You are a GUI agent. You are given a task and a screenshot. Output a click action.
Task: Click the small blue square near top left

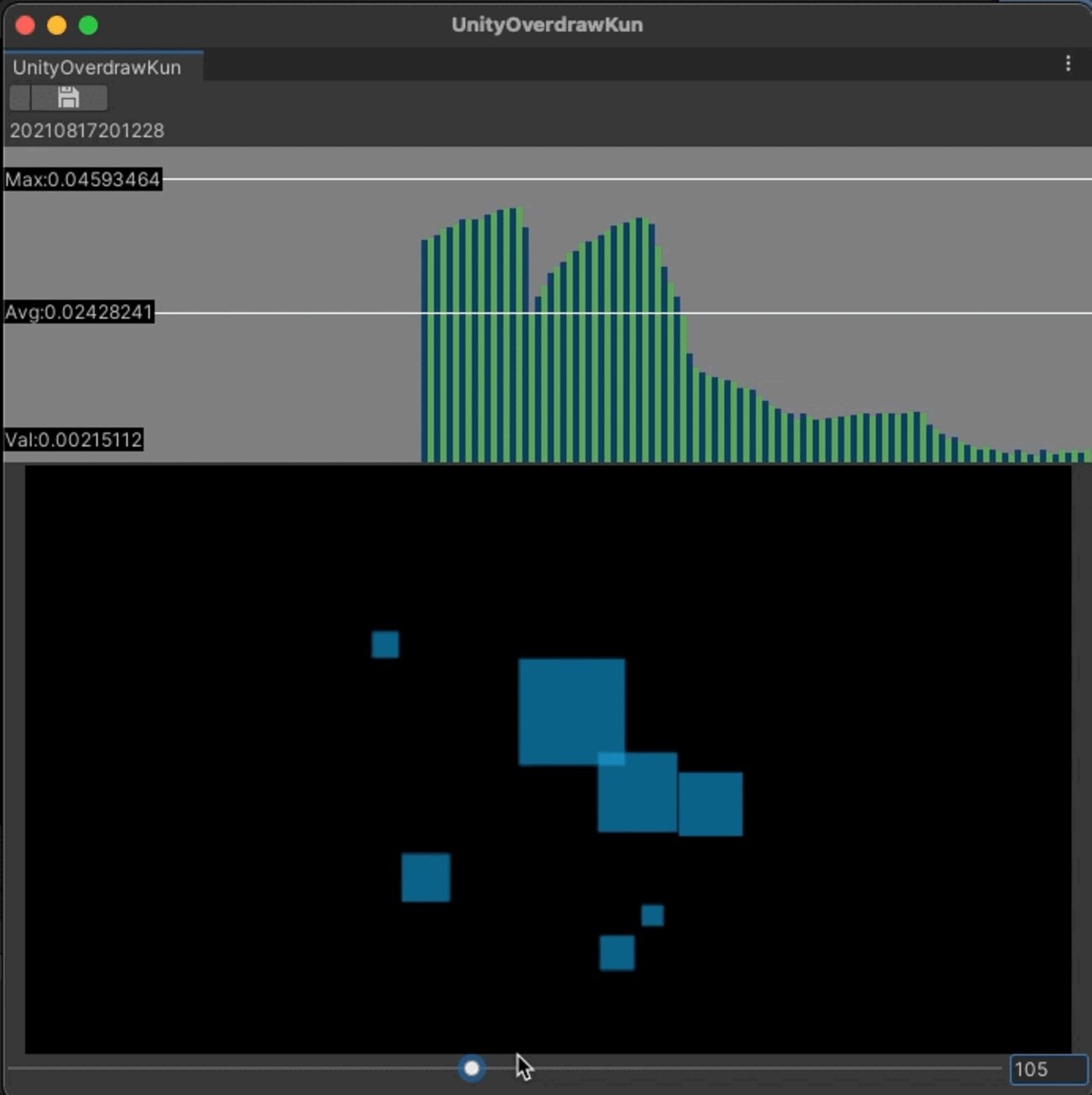385,644
